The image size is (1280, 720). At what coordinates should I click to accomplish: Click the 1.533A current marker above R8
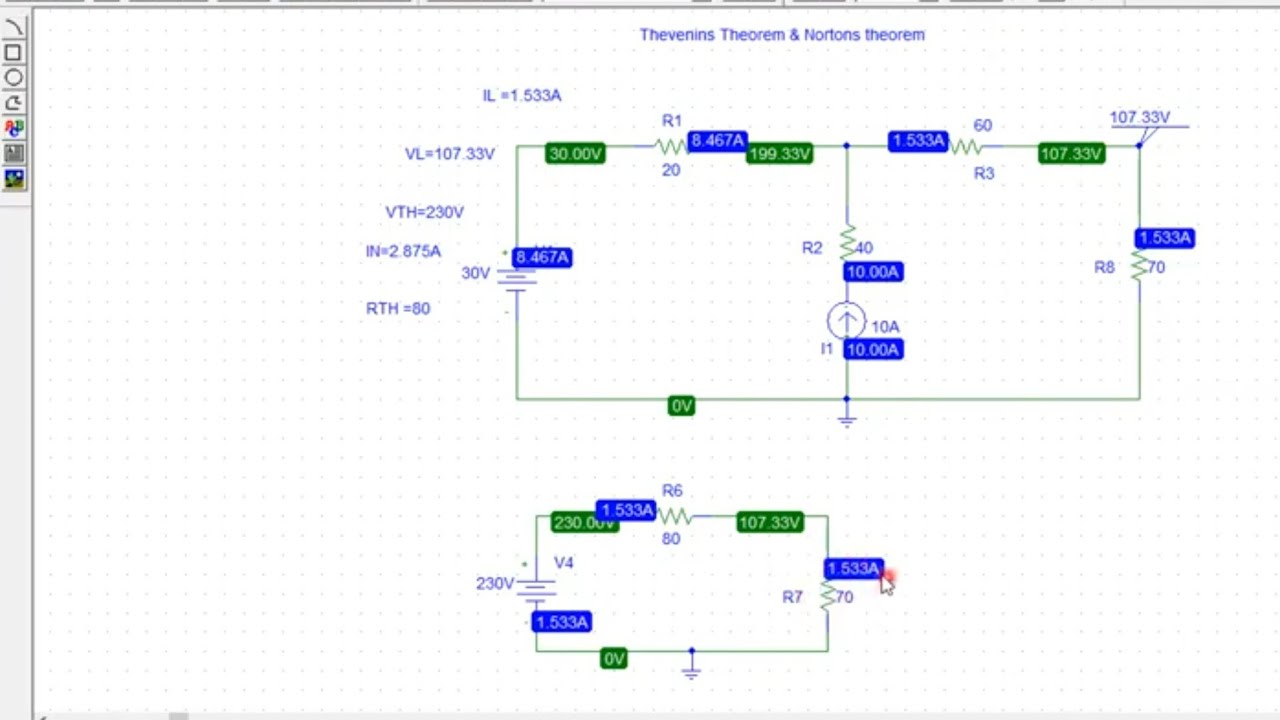(x=1165, y=237)
